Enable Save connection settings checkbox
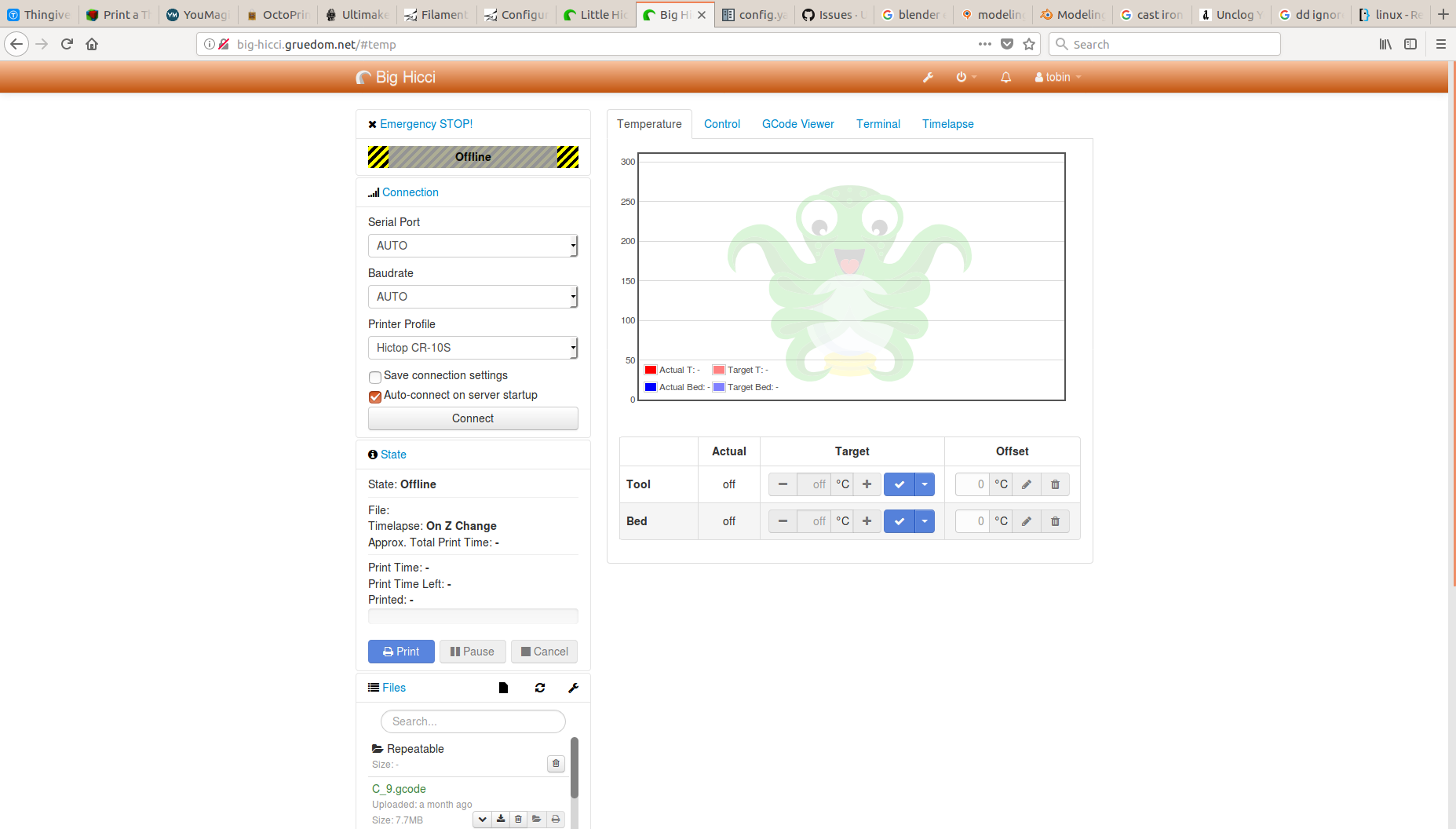The width and height of the screenshot is (1456, 829). coord(375,377)
